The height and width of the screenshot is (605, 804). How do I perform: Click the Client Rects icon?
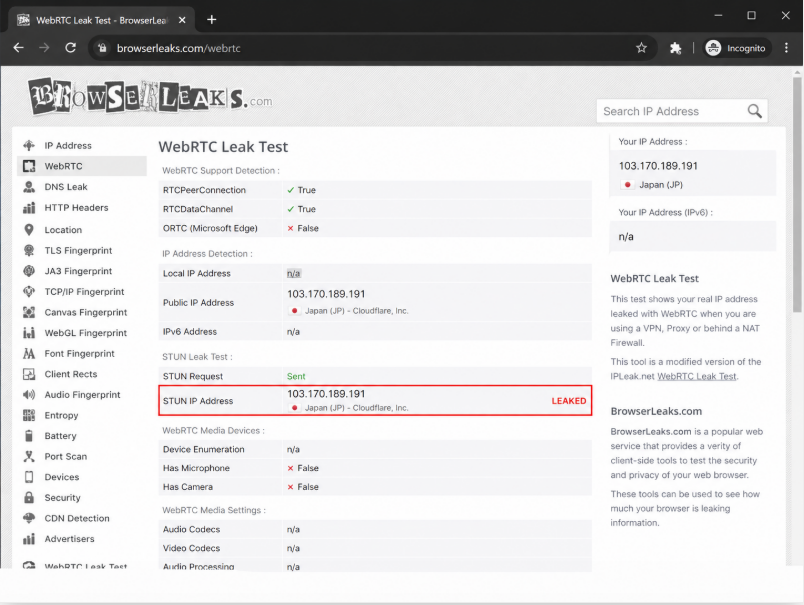click(29, 374)
